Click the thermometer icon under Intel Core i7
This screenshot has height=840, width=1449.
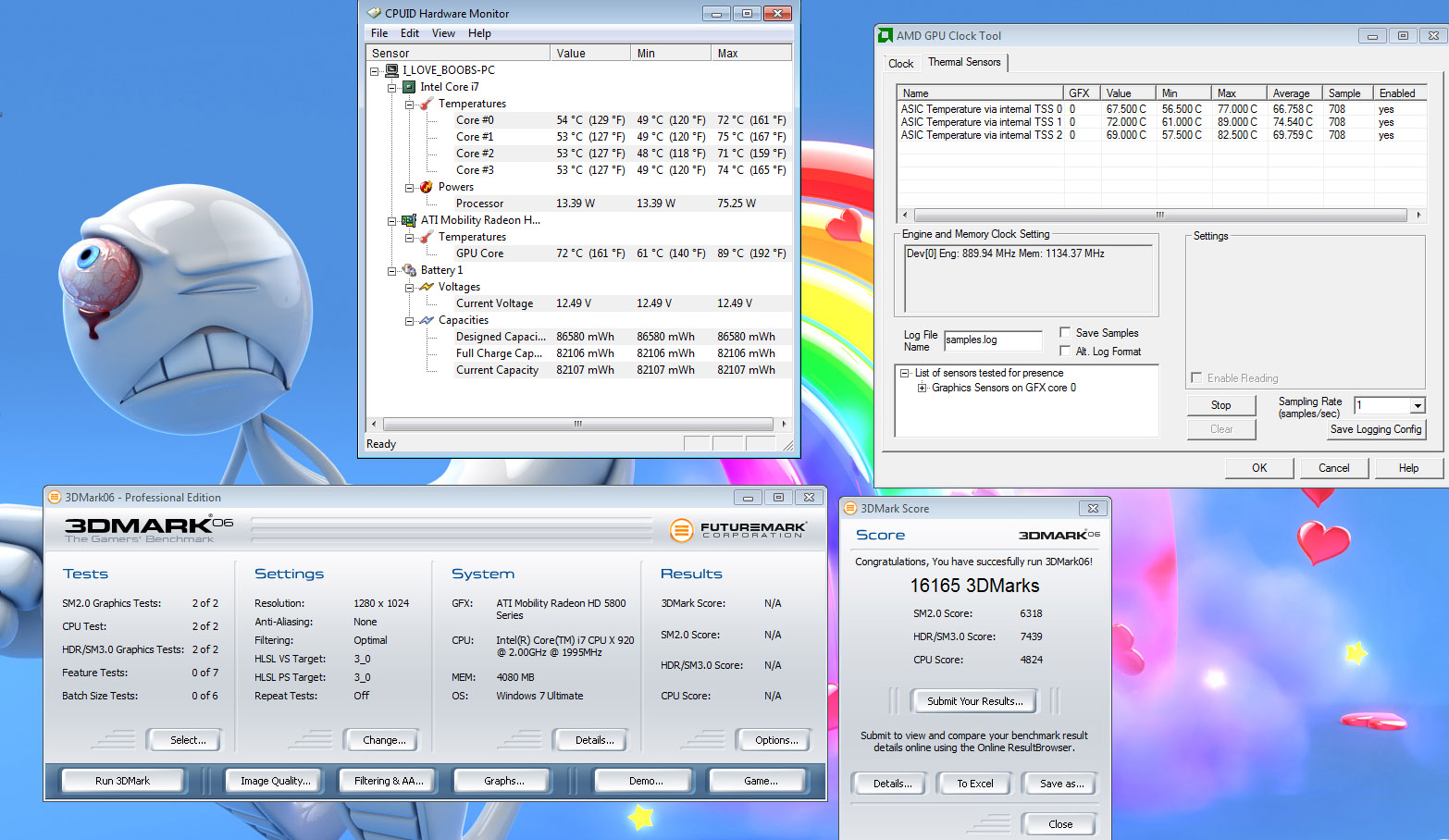click(x=427, y=104)
